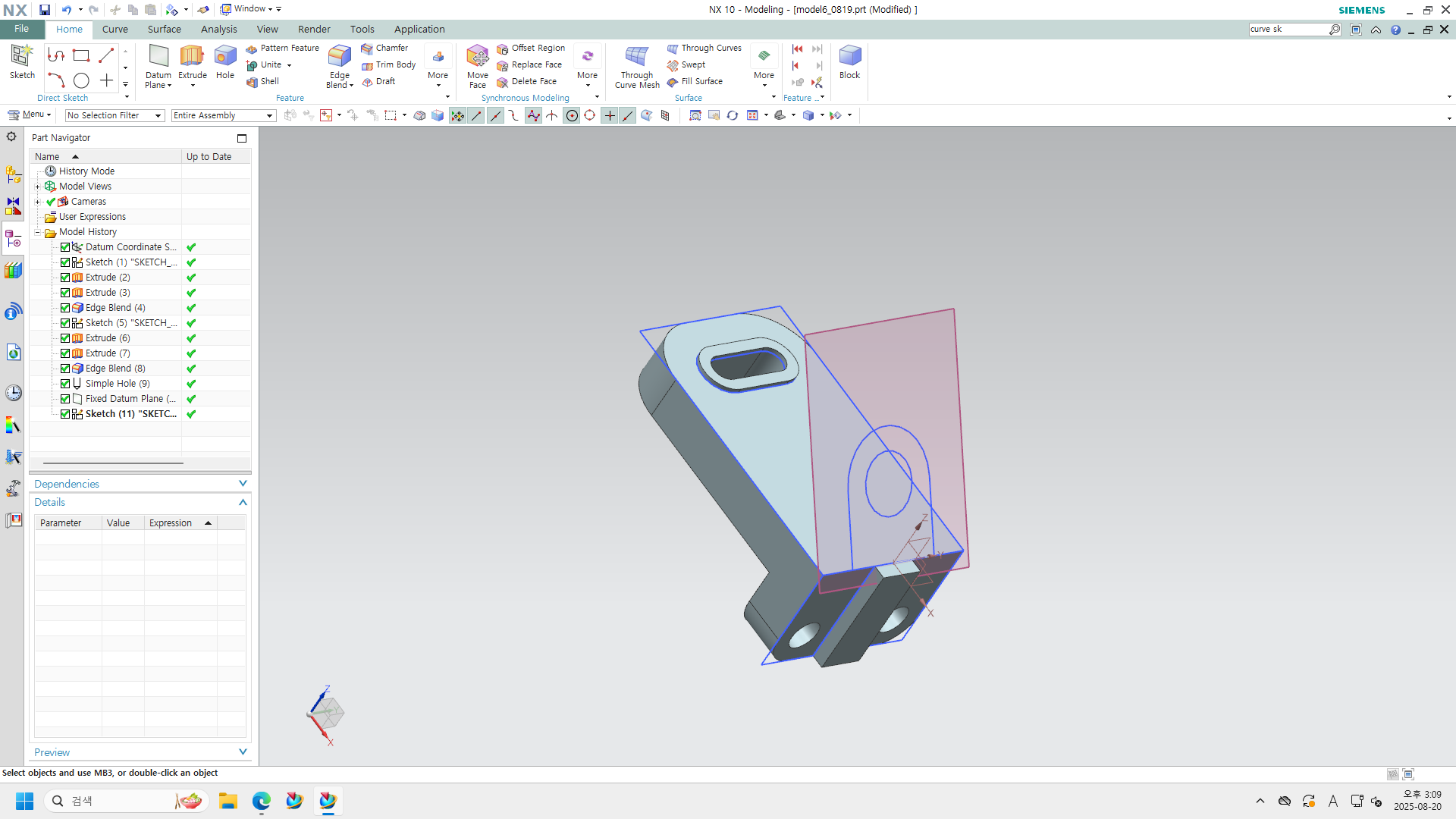Uncheck the Edge Blend (4) checkbox

click(x=65, y=308)
